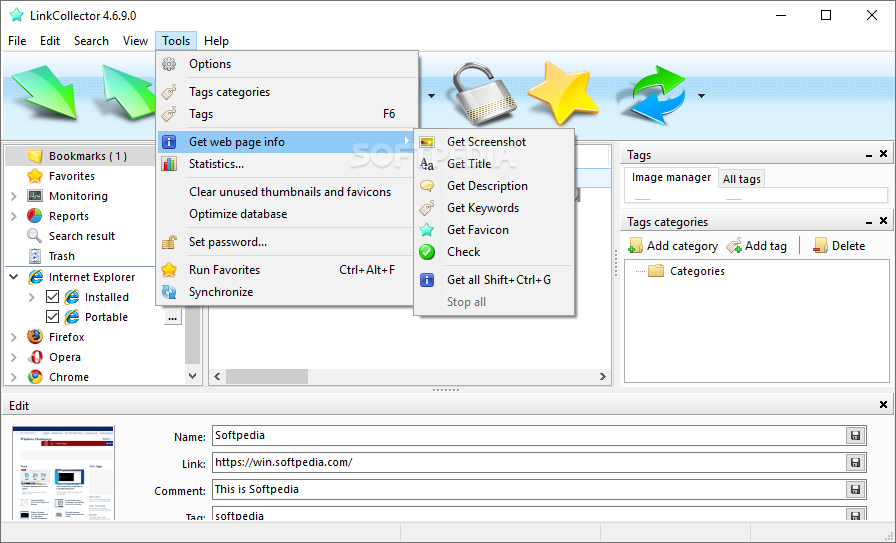Choose Optimize database
Screen dimensions: 896x543
(x=287, y=214)
